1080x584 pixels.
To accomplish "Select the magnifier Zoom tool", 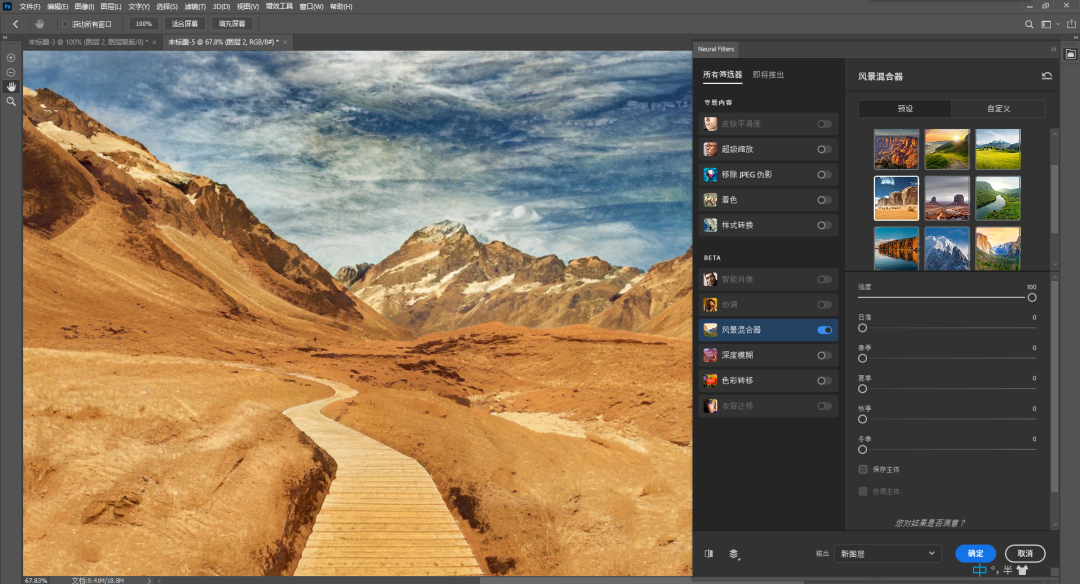I will point(11,102).
